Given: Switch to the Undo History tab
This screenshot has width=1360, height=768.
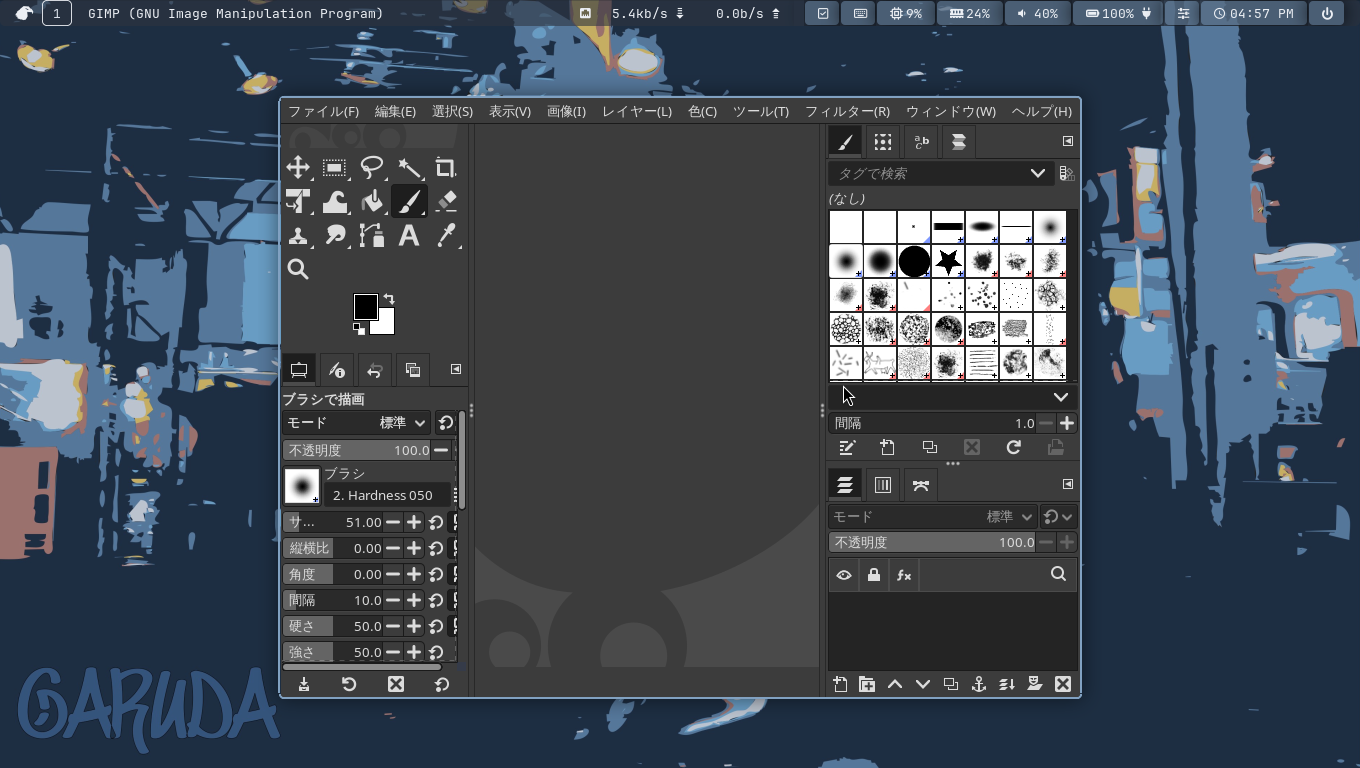Looking at the screenshot, I should (375, 370).
